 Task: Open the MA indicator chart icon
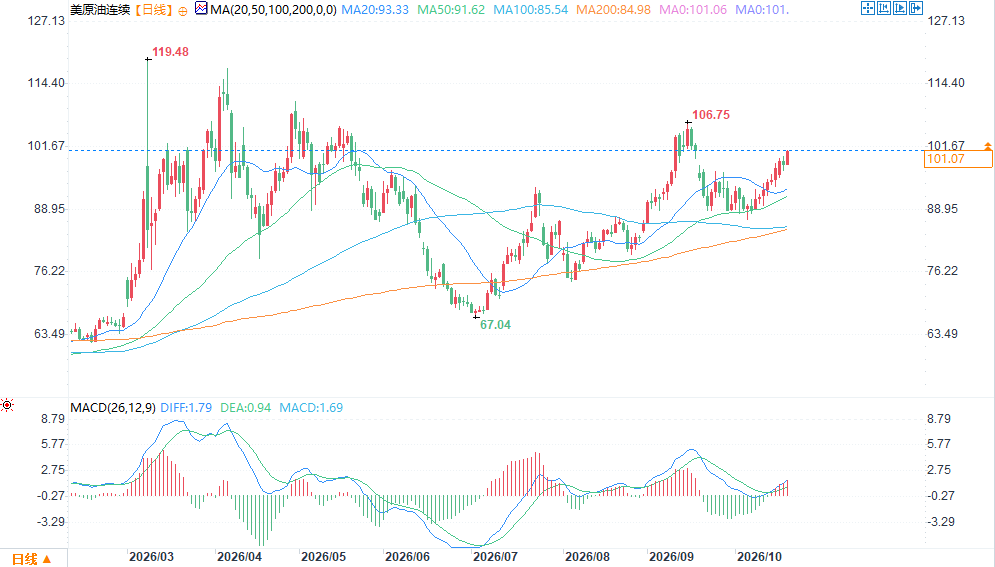pos(201,9)
